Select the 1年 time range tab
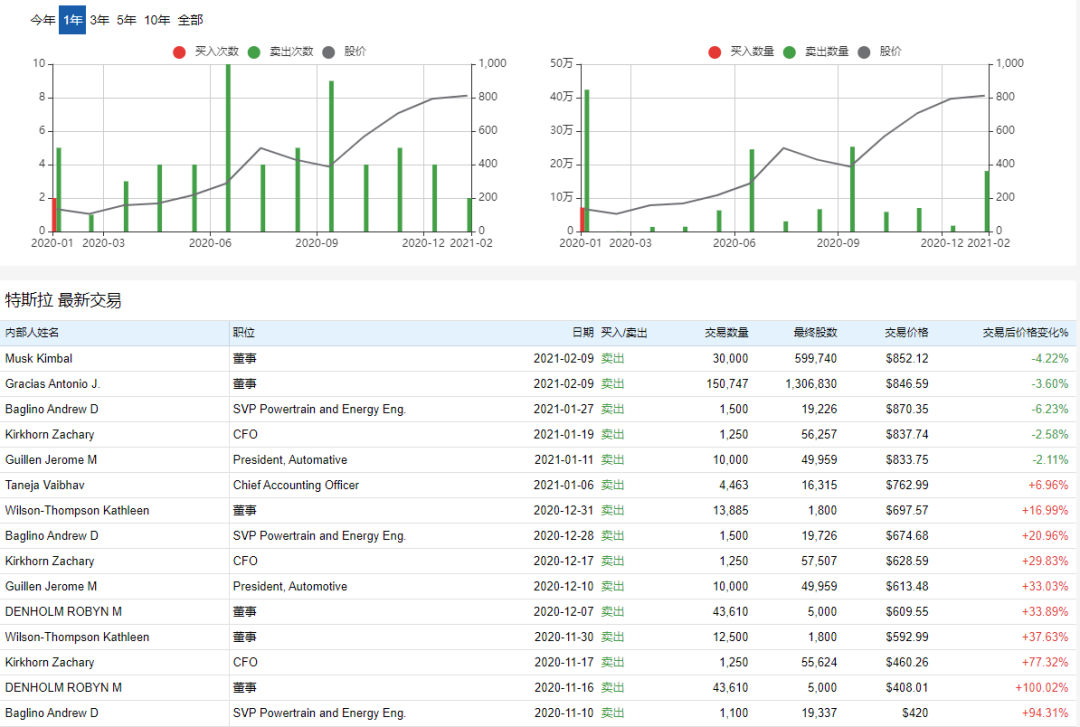Image resolution: width=1080 pixels, height=727 pixels. coord(72,20)
